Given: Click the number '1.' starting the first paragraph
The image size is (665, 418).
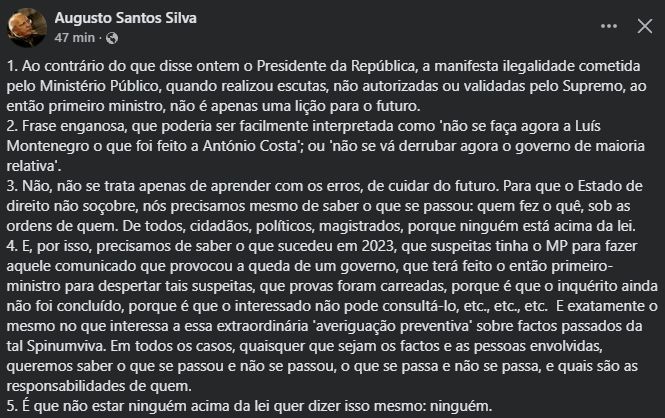Looking at the screenshot, I should click(x=12, y=66).
